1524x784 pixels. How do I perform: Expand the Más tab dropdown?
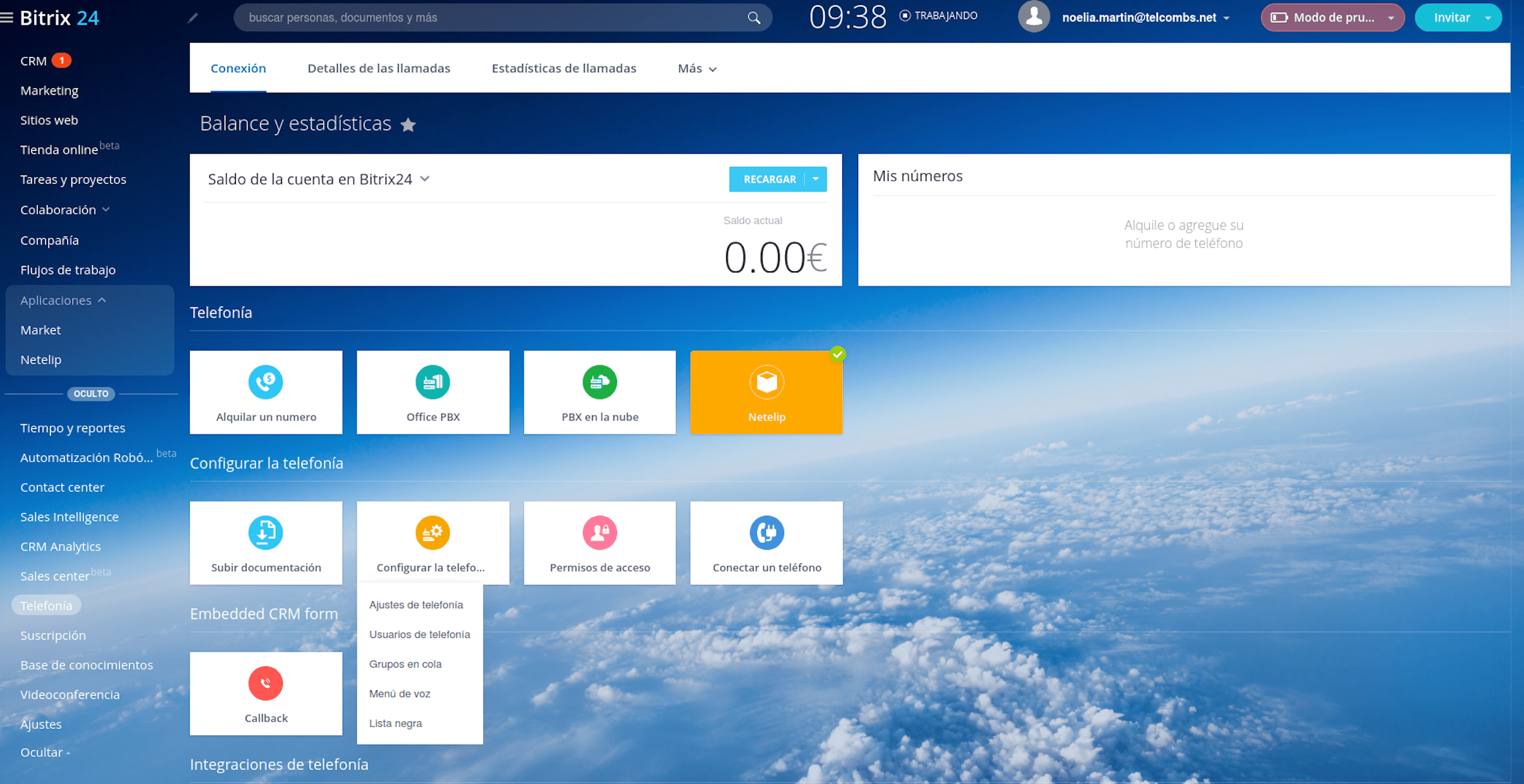click(697, 68)
